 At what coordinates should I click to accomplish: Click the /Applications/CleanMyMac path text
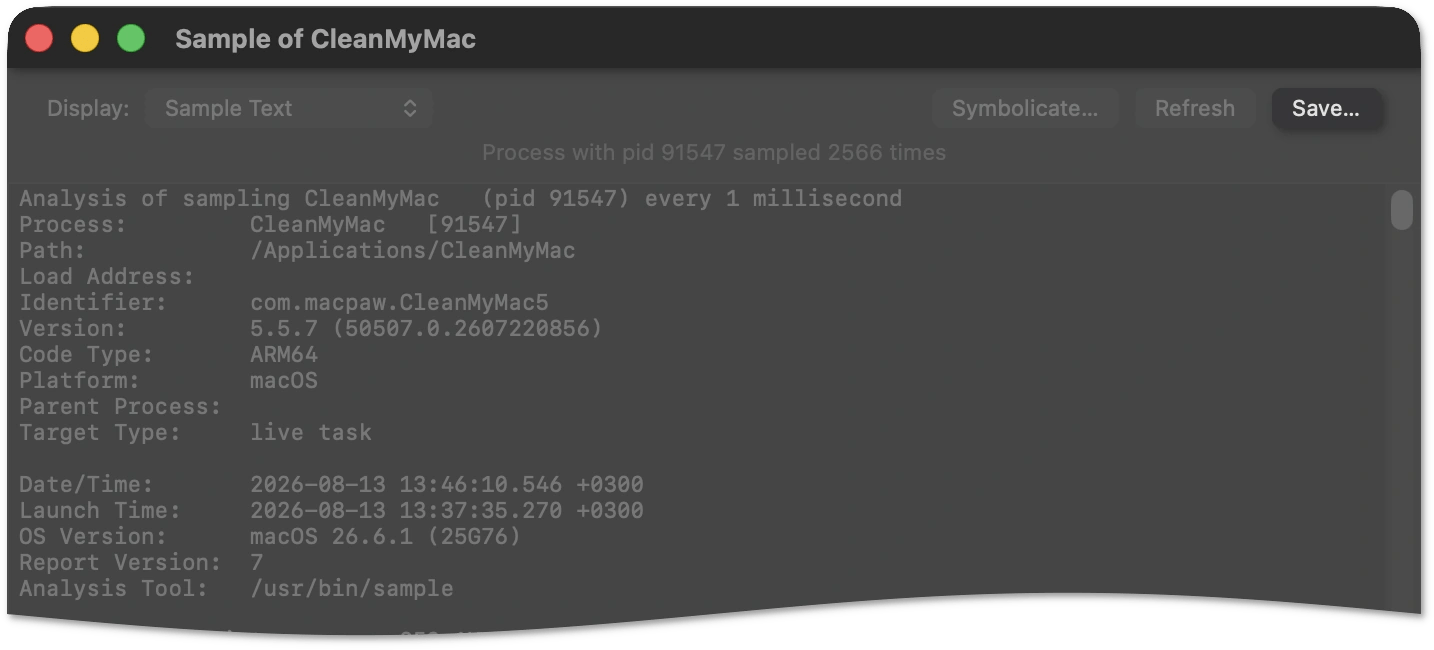[413, 250]
